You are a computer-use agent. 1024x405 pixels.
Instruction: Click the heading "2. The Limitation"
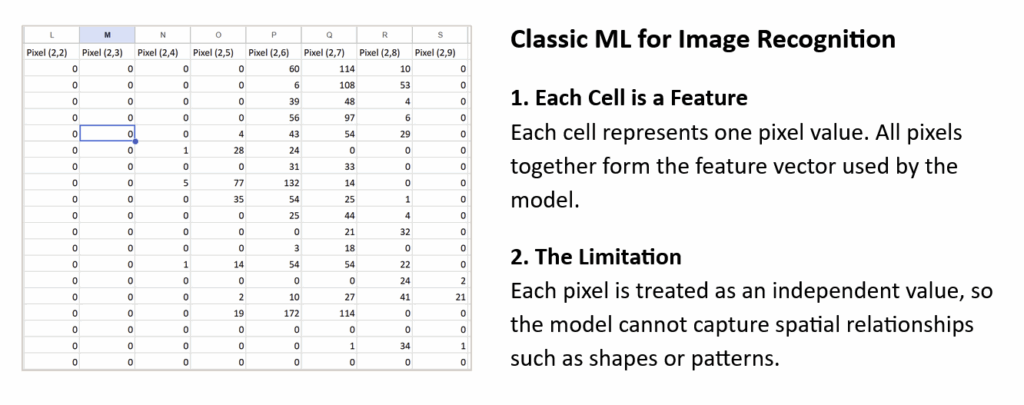coord(596,257)
